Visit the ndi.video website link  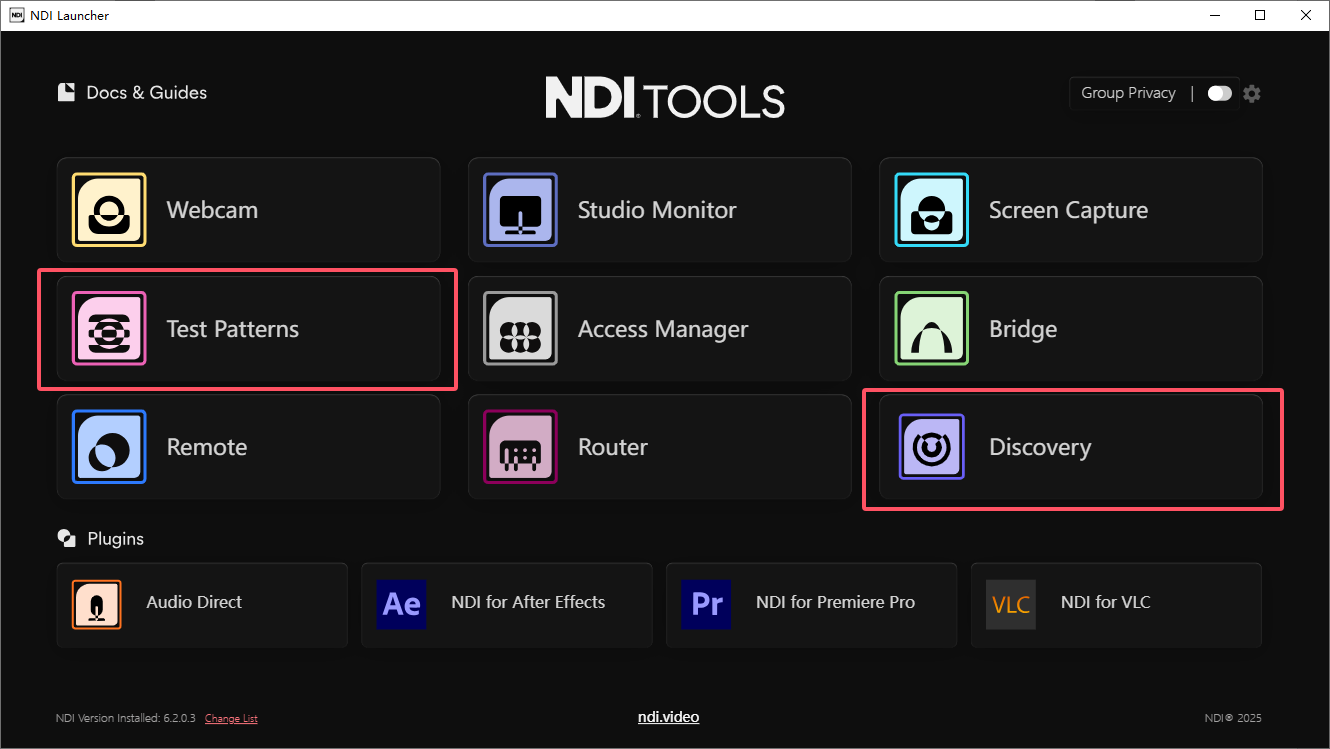(x=668, y=717)
